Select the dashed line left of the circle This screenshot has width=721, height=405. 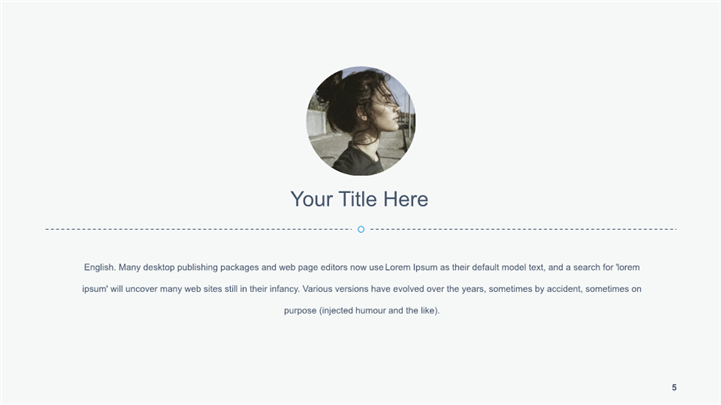click(198, 229)
